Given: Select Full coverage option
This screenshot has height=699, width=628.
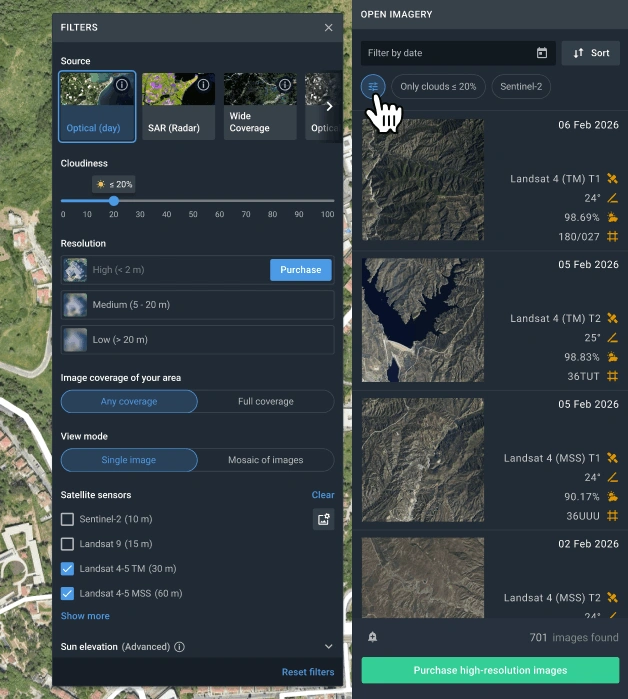Looking at the screenshot, I should pyautogui.click(x=266, y=401).
